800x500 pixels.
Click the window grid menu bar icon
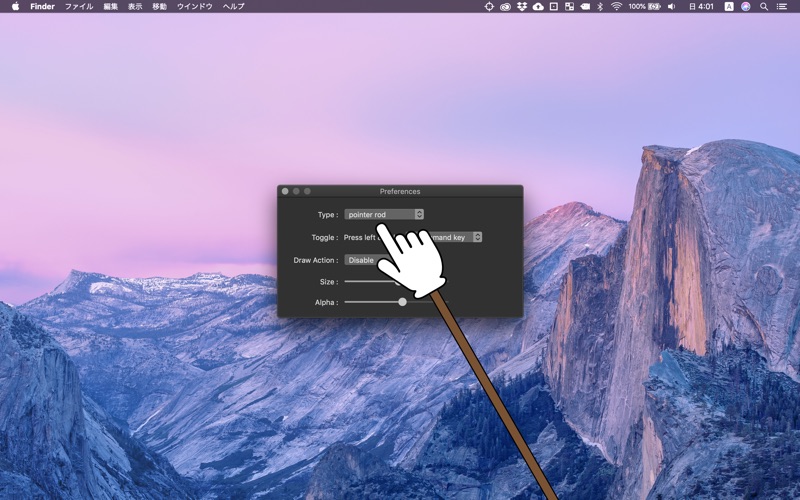tap(569, 6)
